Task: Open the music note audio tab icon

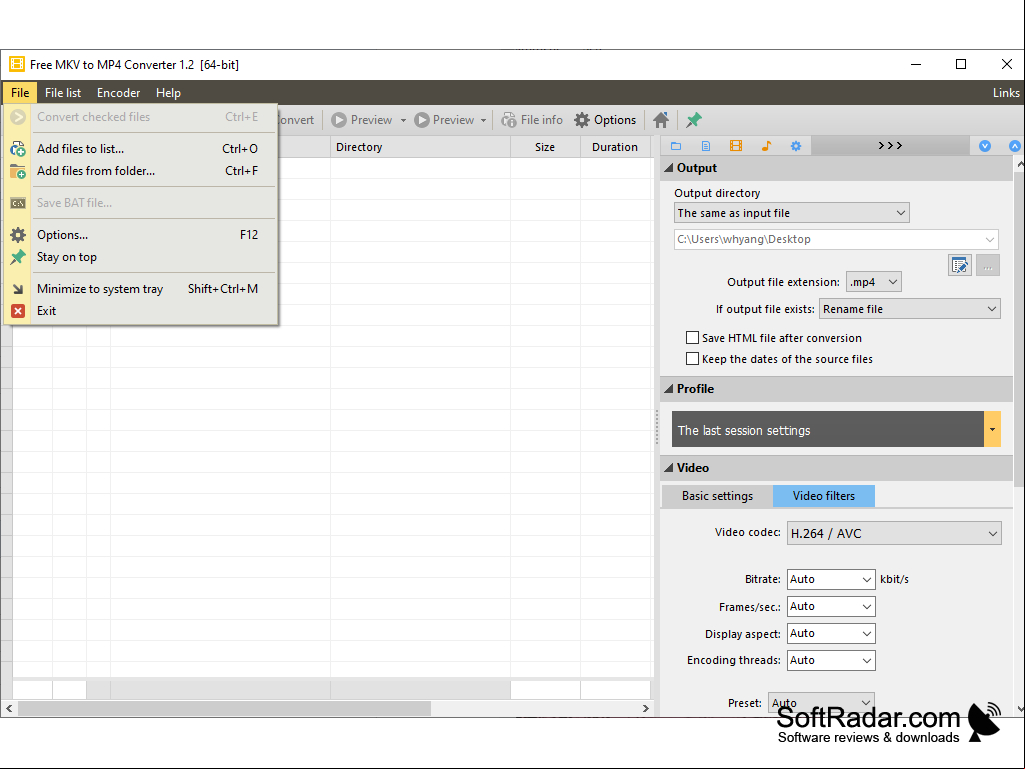Action: [766, 146]
